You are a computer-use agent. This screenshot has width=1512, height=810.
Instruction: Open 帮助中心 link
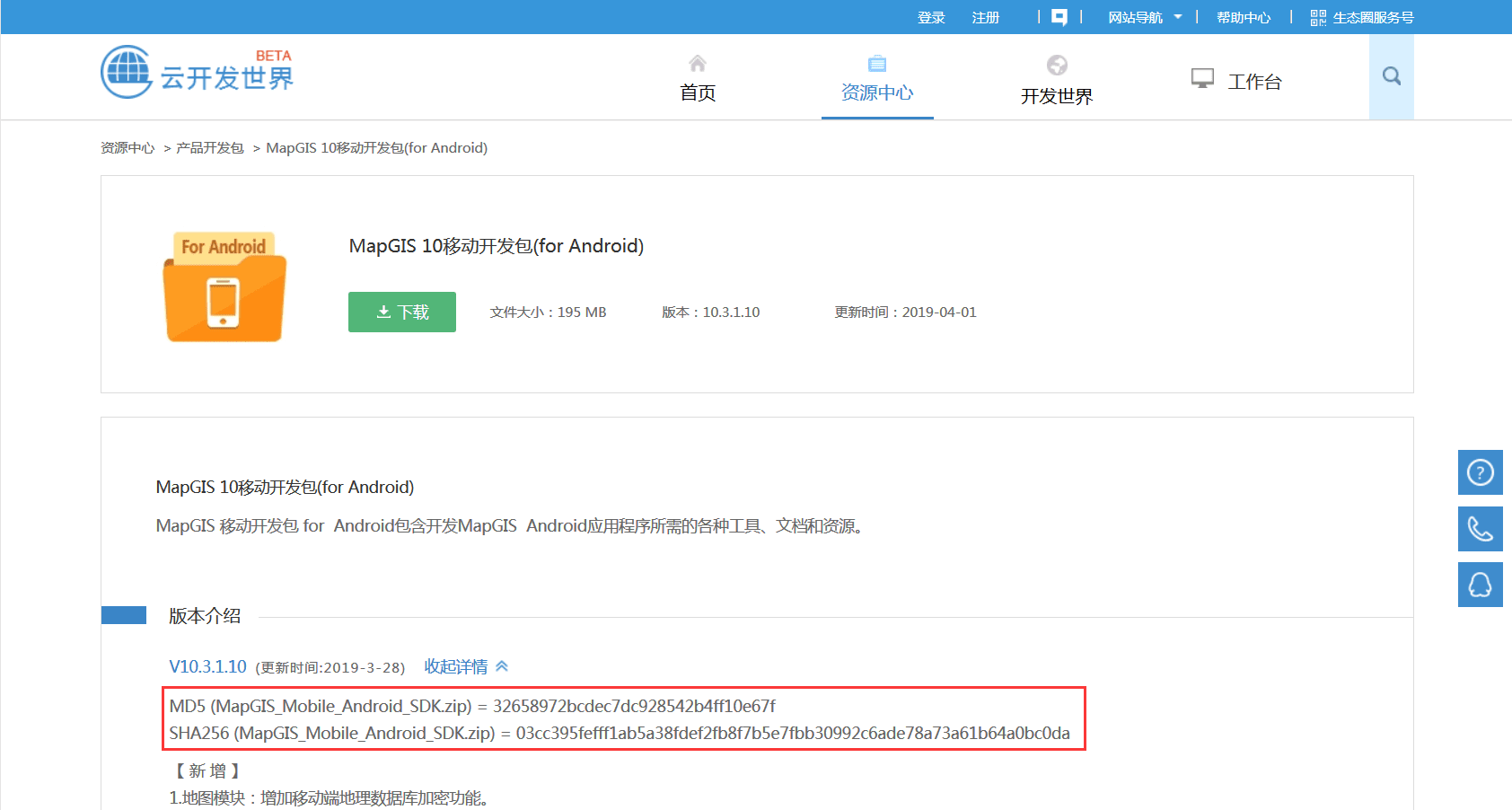coord(1244,17)
